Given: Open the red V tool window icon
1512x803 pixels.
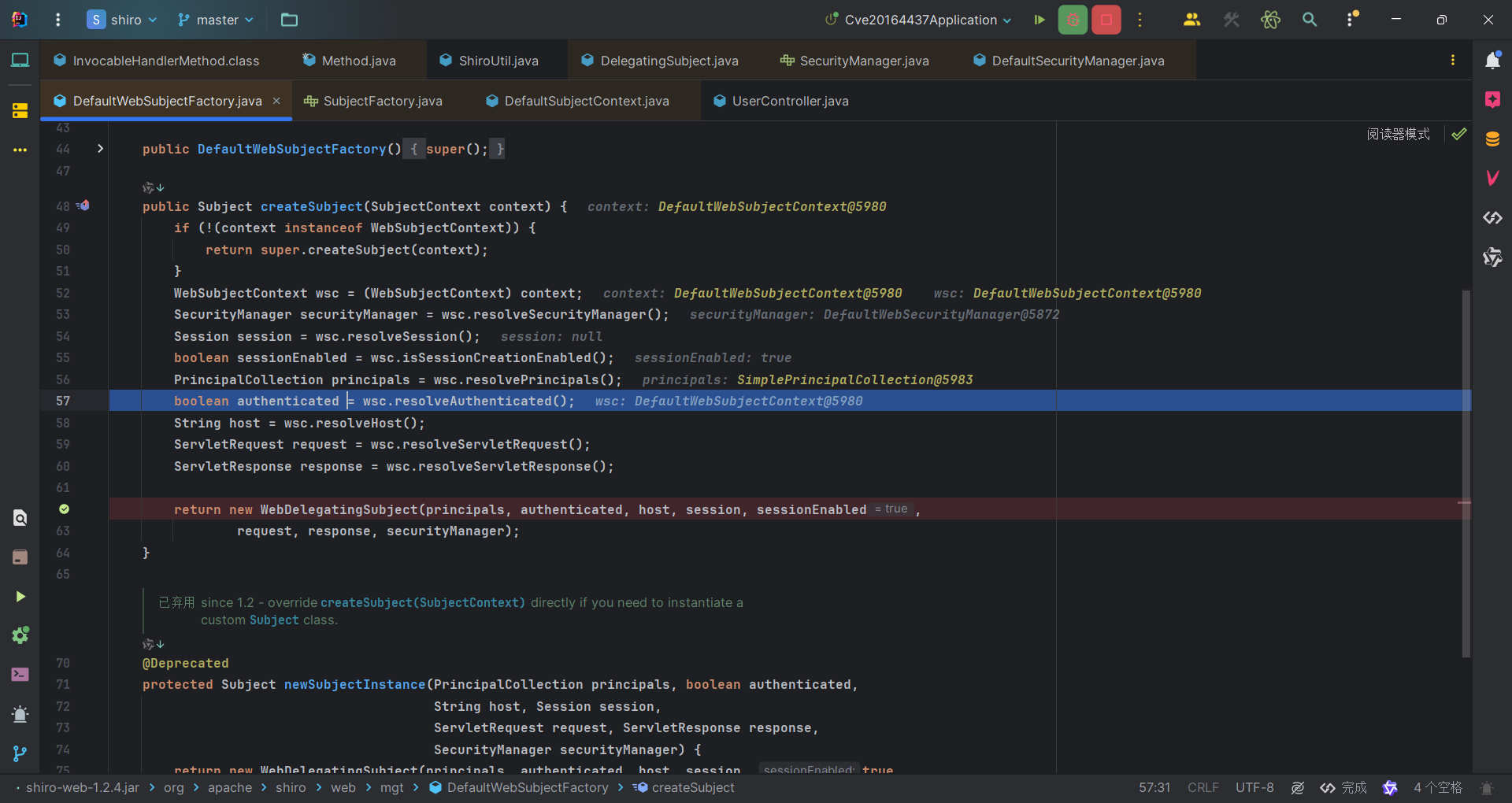Looking at the screenshot, I should [x=1492, y=178].
